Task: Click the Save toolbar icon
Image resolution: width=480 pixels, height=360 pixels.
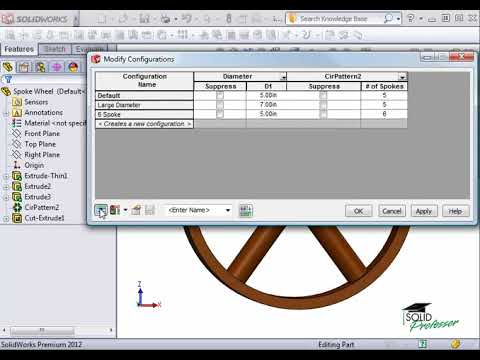Action: click(x=144, y=19)
